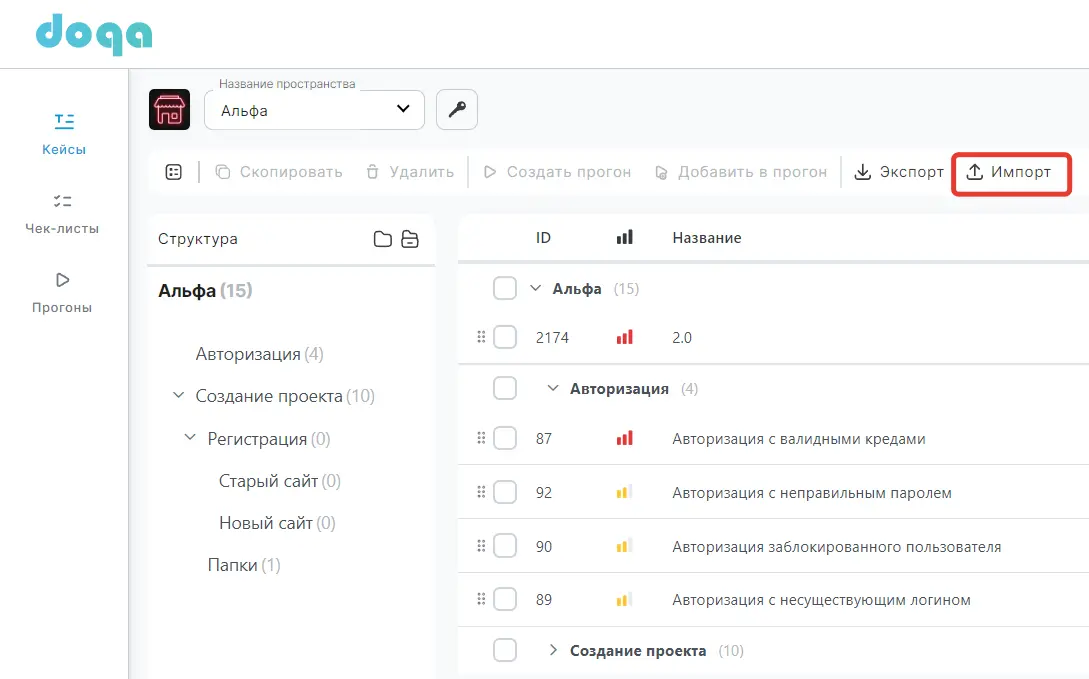Click the grid selection icon in the toolbar

(x=173, y=171)
